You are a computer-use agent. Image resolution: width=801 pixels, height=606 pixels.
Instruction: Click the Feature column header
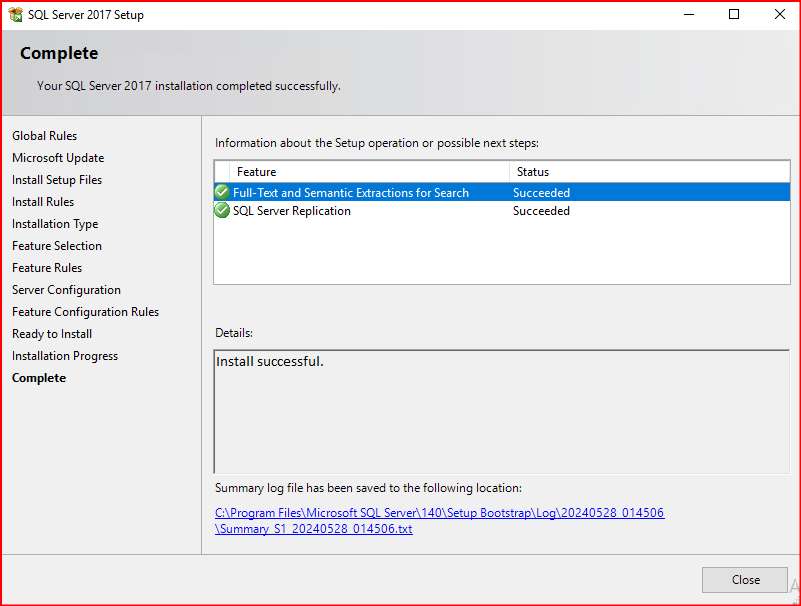click(x=369, y=172)
